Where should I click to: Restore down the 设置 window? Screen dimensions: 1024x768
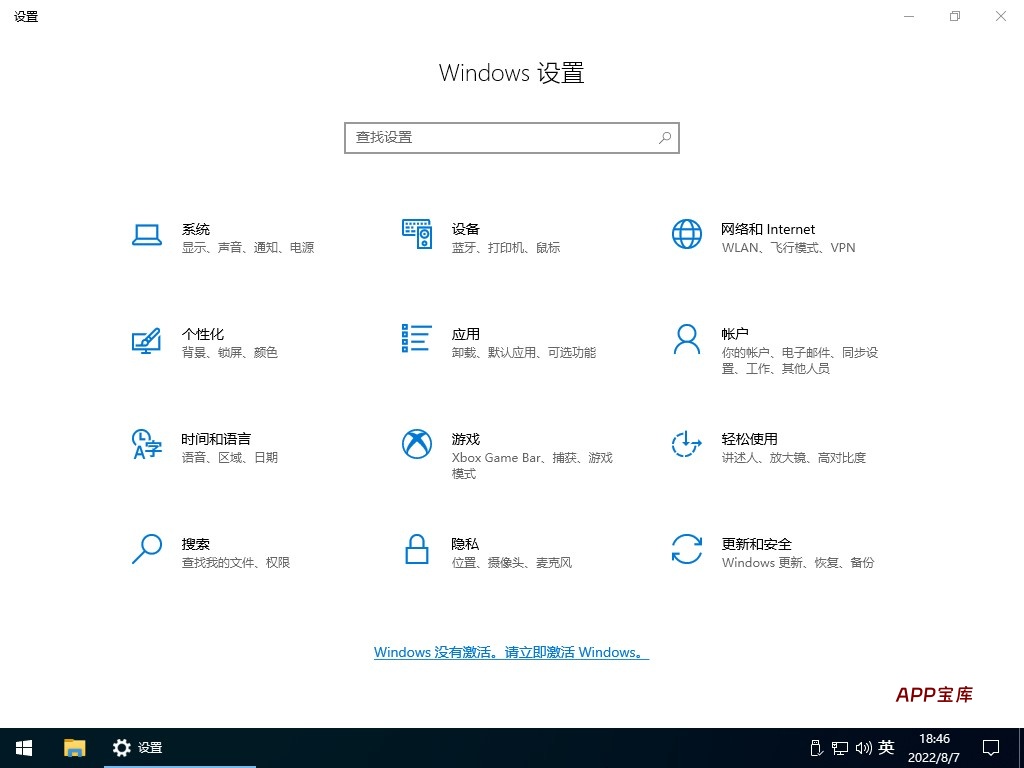(955, 16)
